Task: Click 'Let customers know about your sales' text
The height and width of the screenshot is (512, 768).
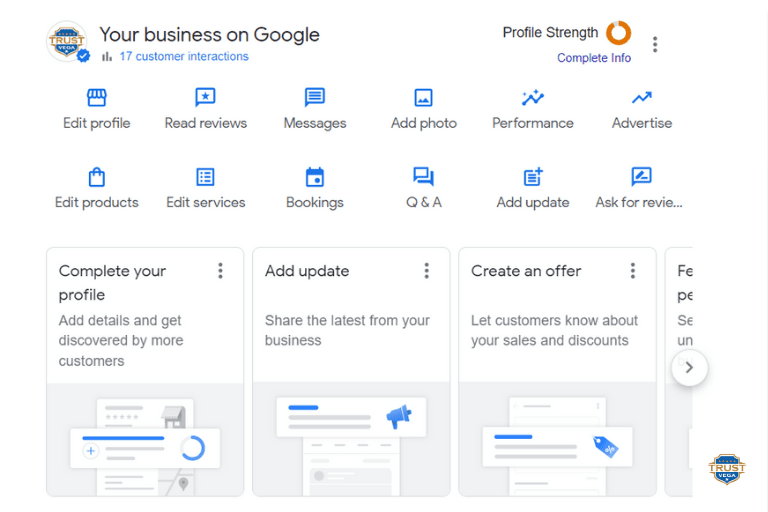Action: click(554, 330)
